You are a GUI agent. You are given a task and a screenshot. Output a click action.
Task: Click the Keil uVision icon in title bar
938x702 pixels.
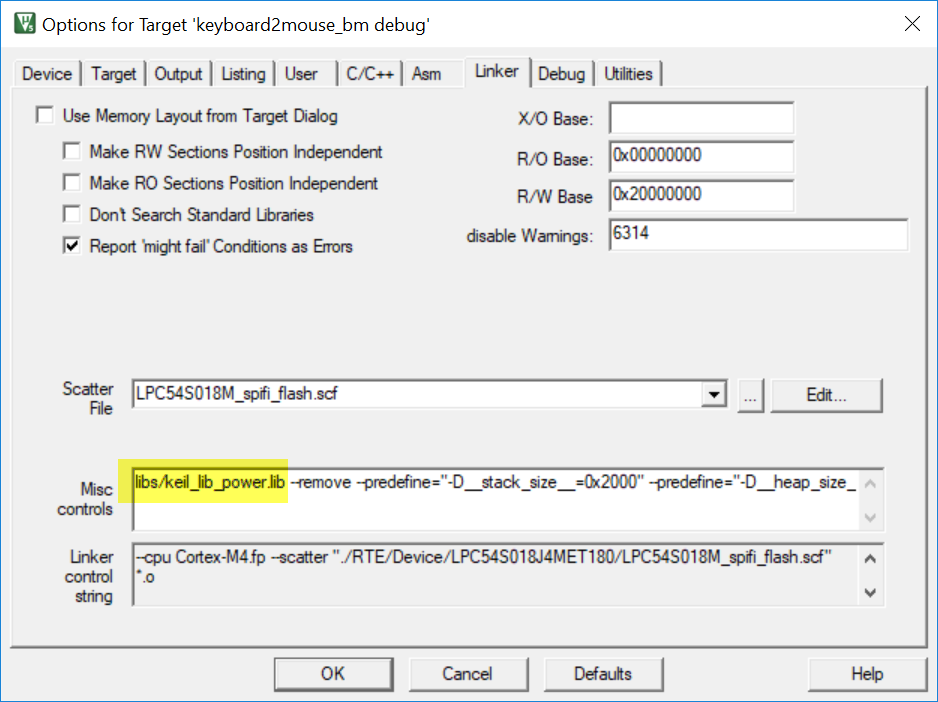click(x=25, y=24)
